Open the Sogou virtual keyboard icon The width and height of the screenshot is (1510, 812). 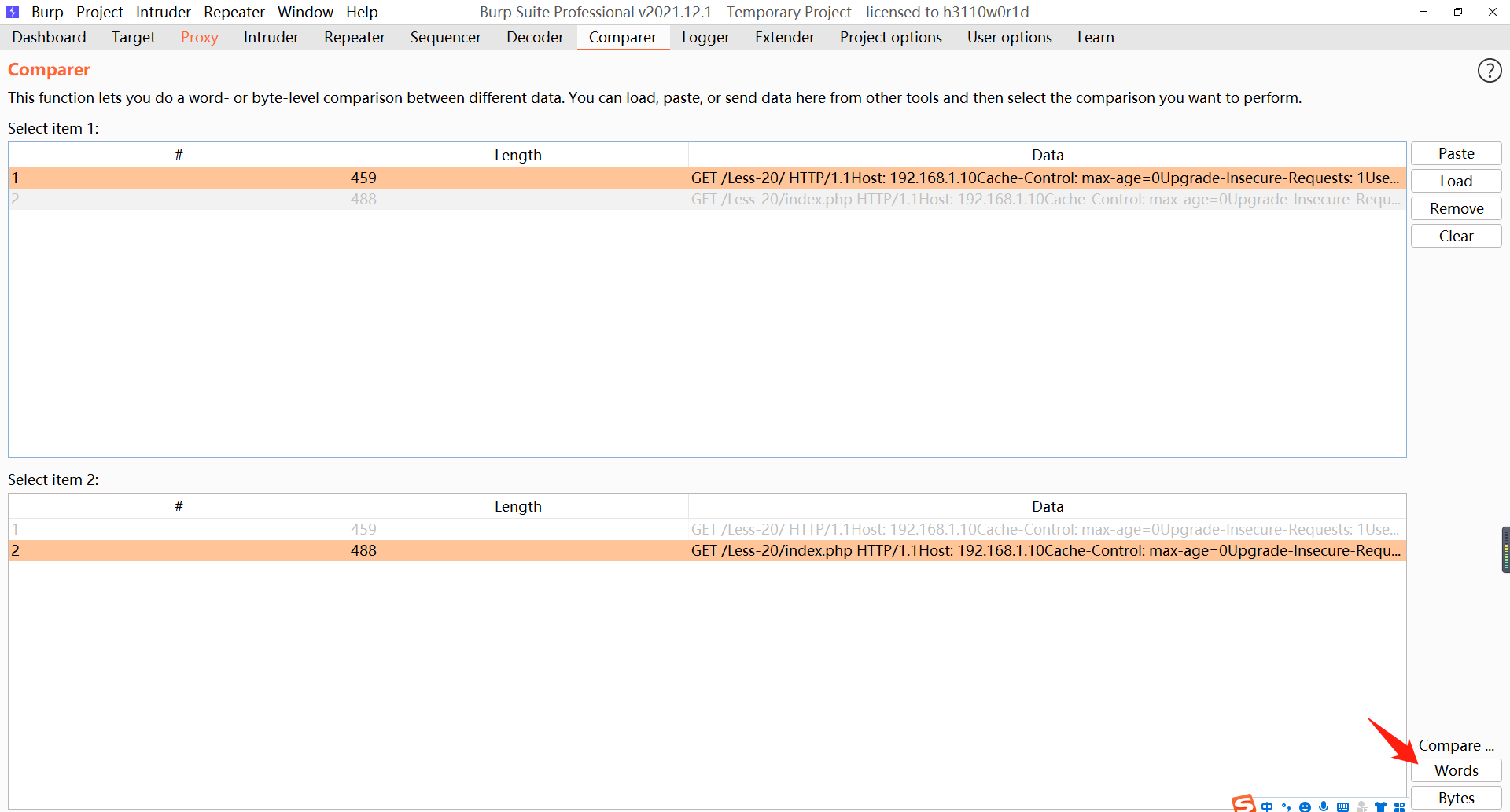coord(1342,806)
